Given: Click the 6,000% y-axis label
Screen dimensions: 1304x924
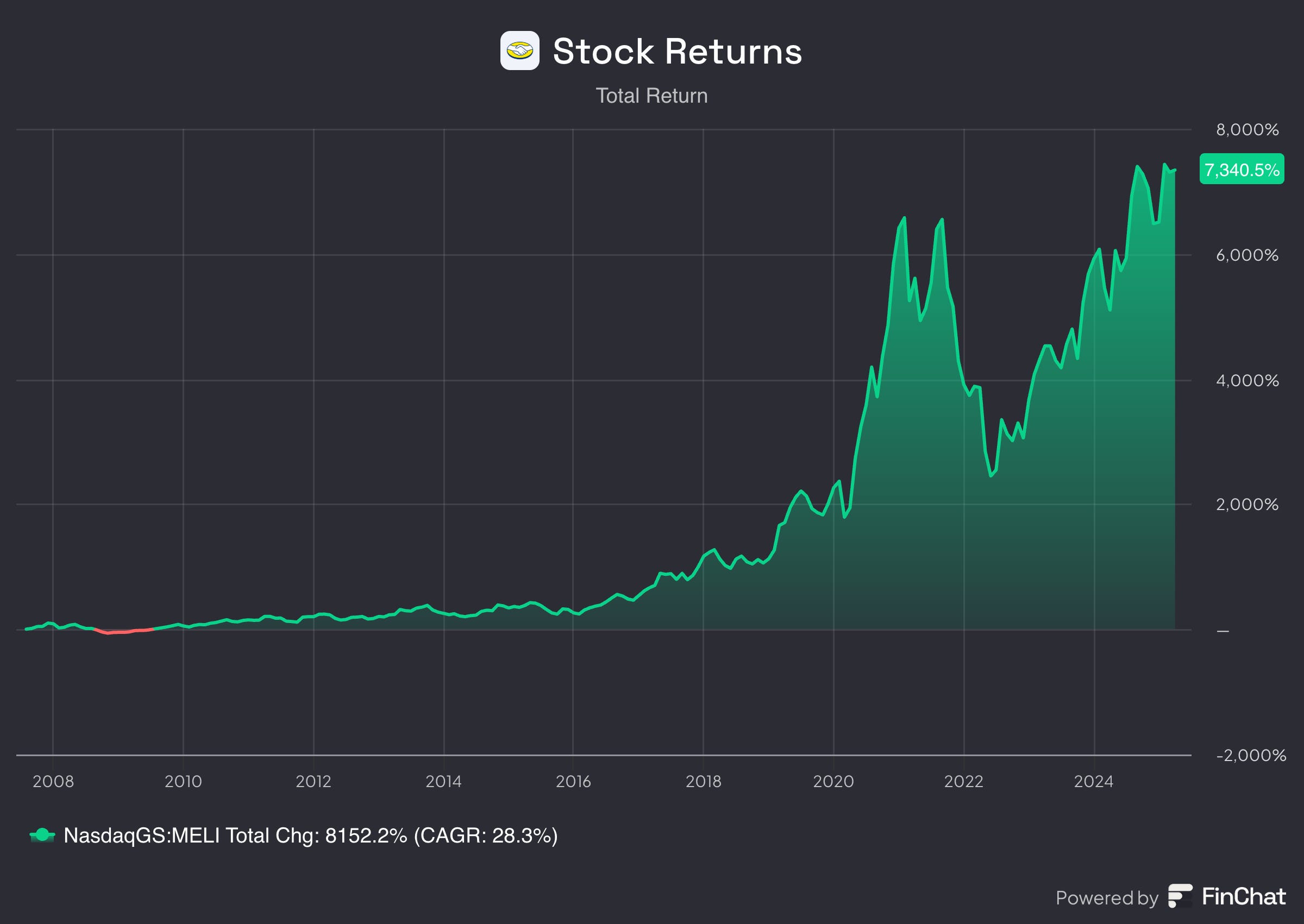Looking at the screenshot, I should (1247, 255).
